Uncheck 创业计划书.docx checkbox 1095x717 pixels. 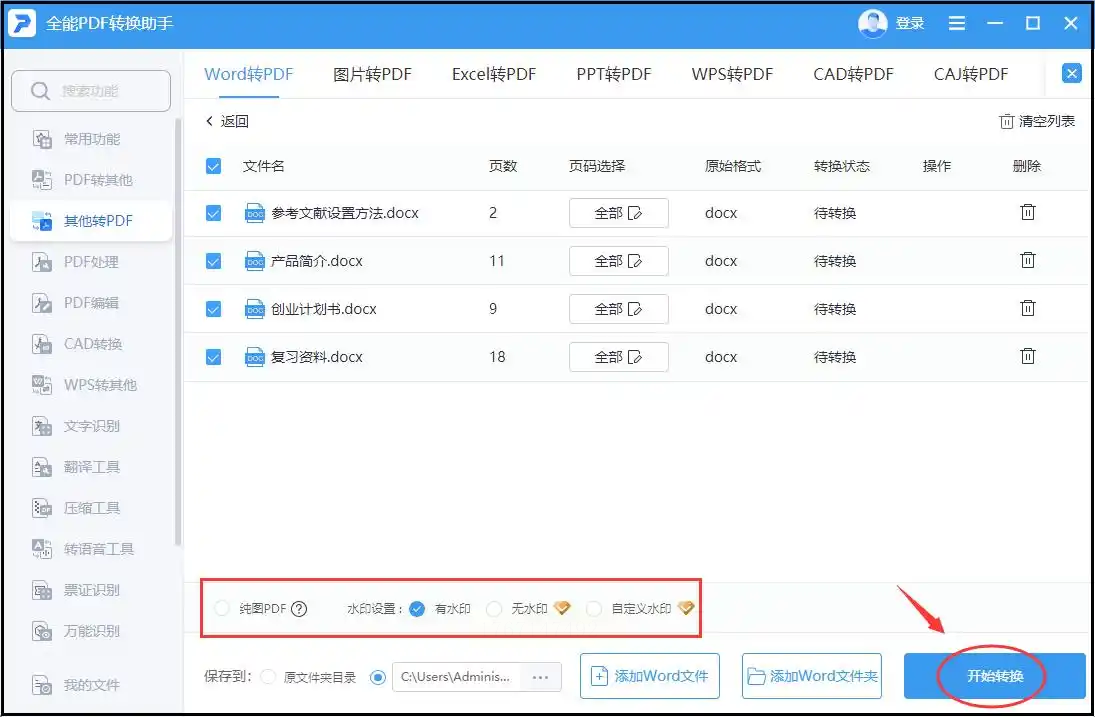214,309
